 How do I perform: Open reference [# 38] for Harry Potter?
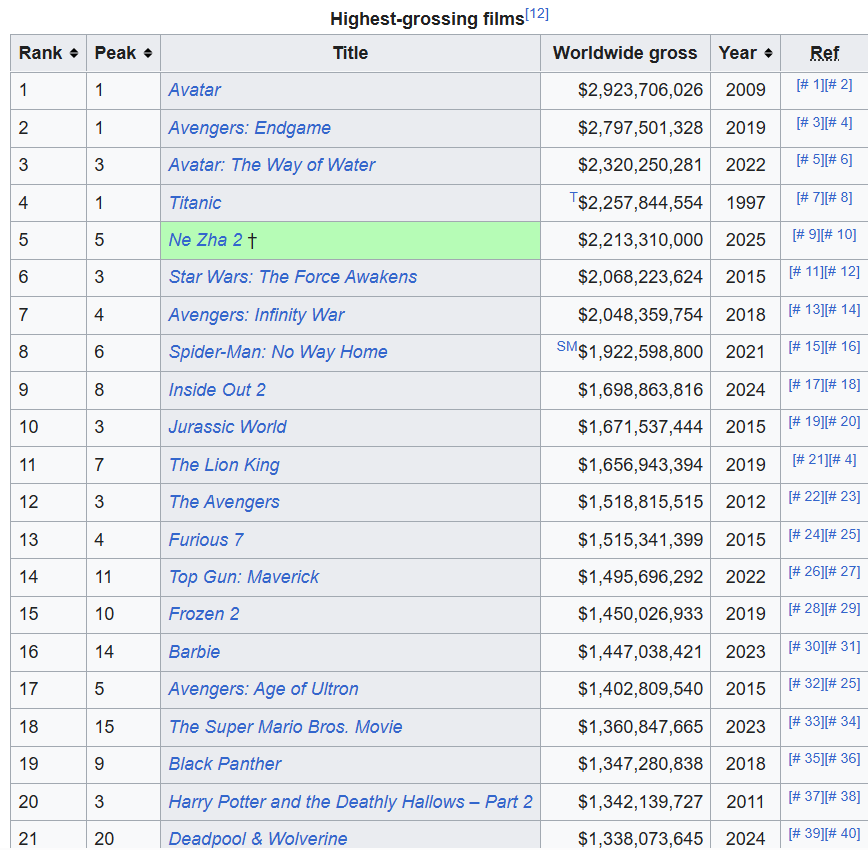coord(842,796)
